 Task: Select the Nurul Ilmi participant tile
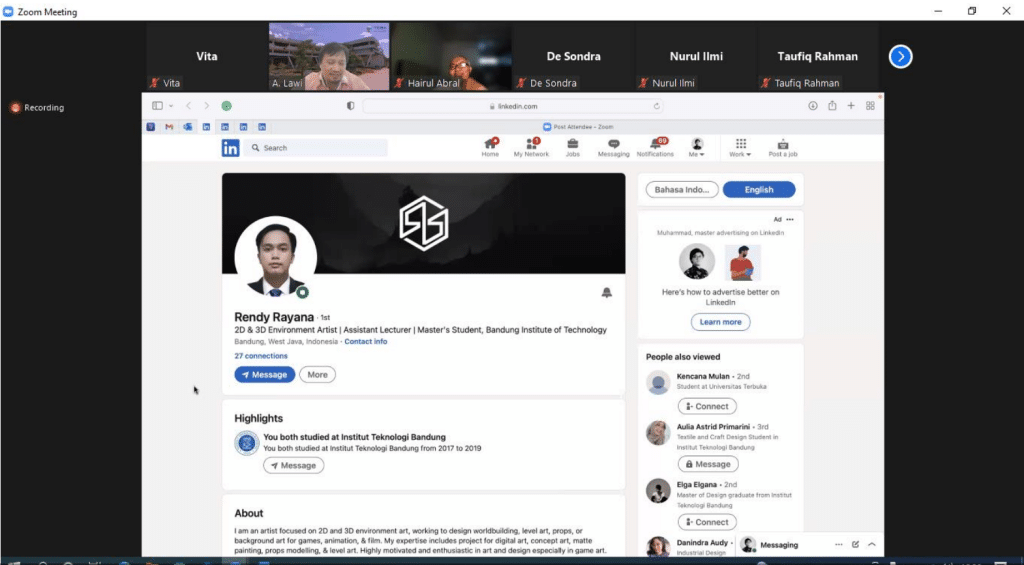point(696,57)
